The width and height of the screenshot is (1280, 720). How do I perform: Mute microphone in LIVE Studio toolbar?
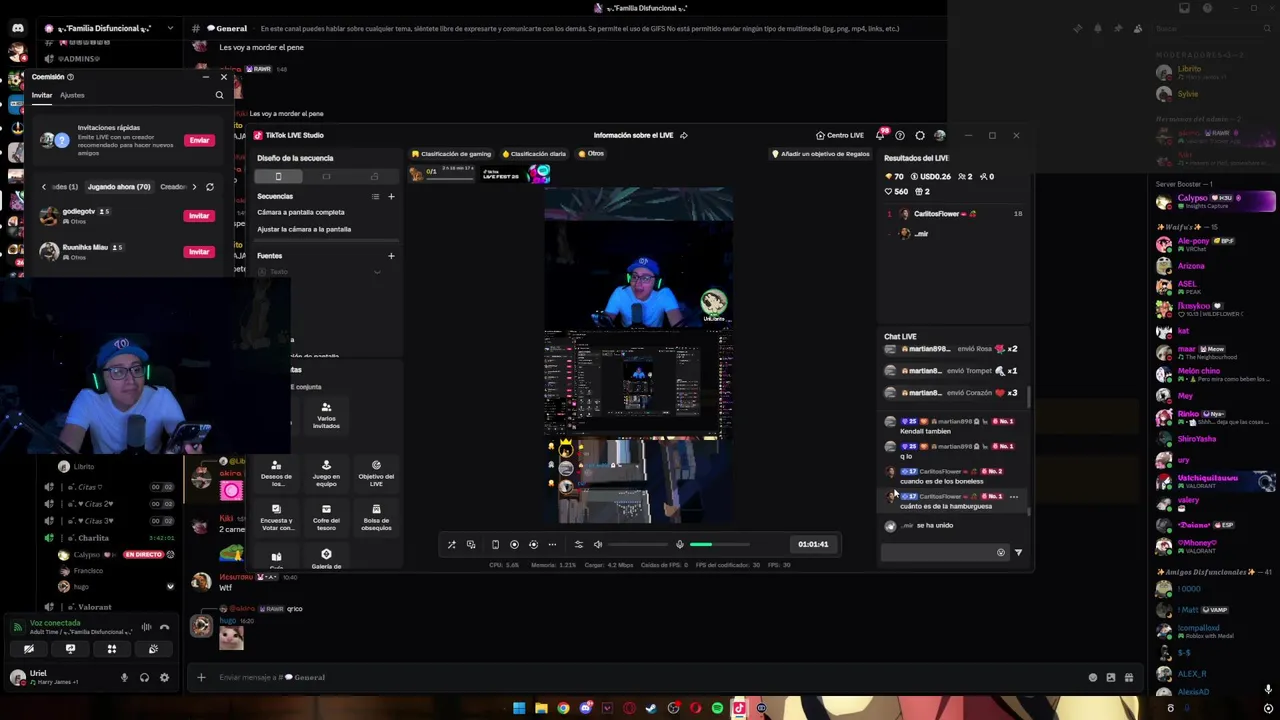[x=680, y=544]
